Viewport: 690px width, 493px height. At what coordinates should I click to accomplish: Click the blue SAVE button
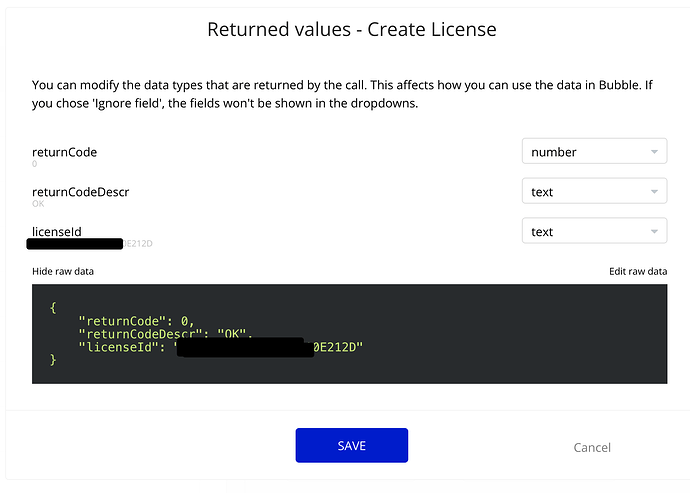coord(352,445)
